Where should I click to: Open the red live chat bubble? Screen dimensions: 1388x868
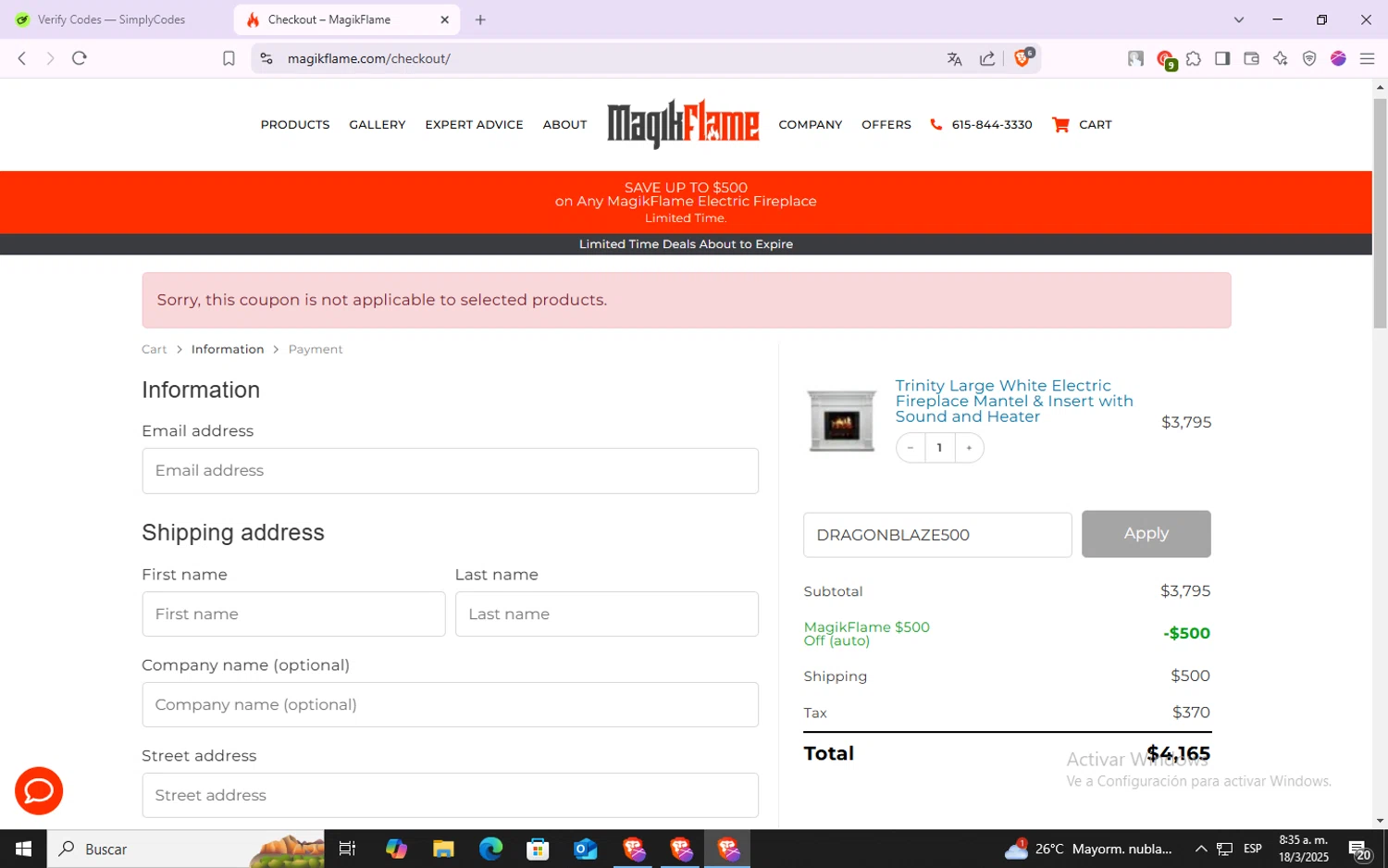(39, 791)
